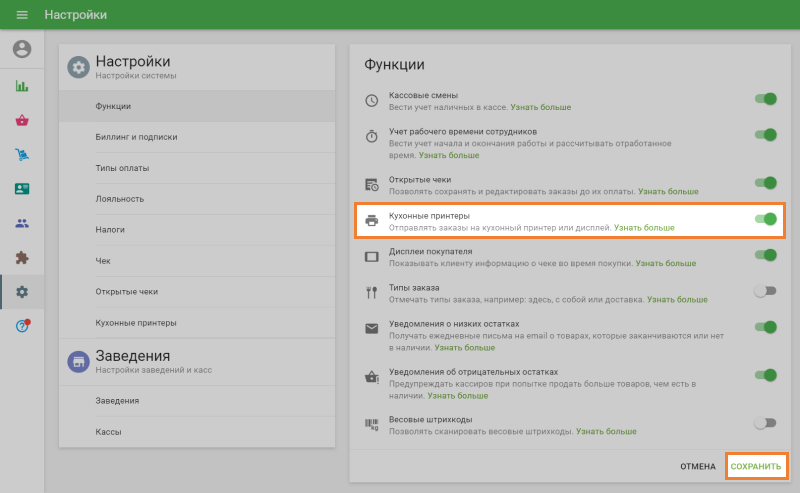Click the help question mark icon in the sidebar
The image size is (800, 493).
[22, 326]
